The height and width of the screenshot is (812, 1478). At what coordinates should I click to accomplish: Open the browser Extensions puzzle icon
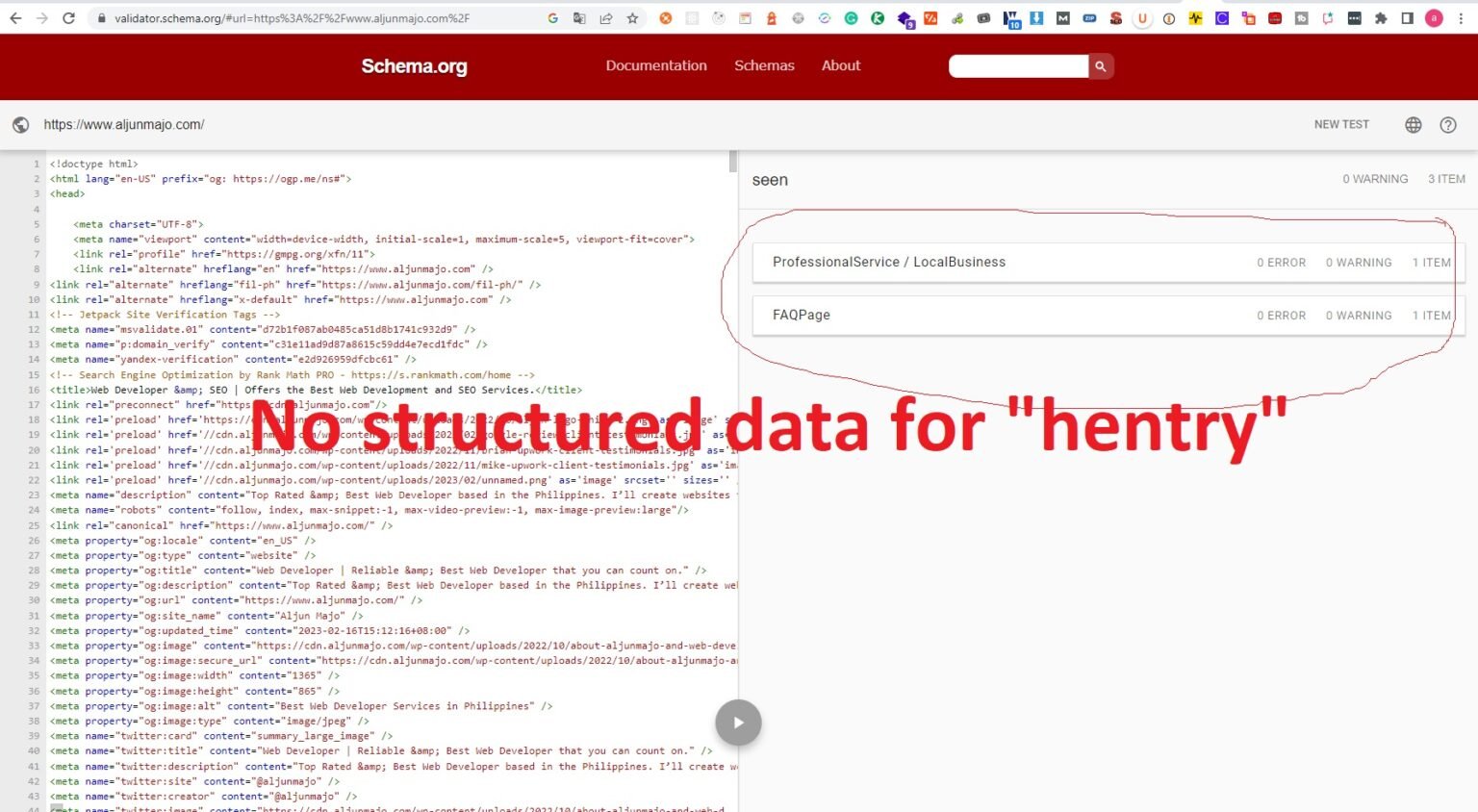coord(1380,17)
